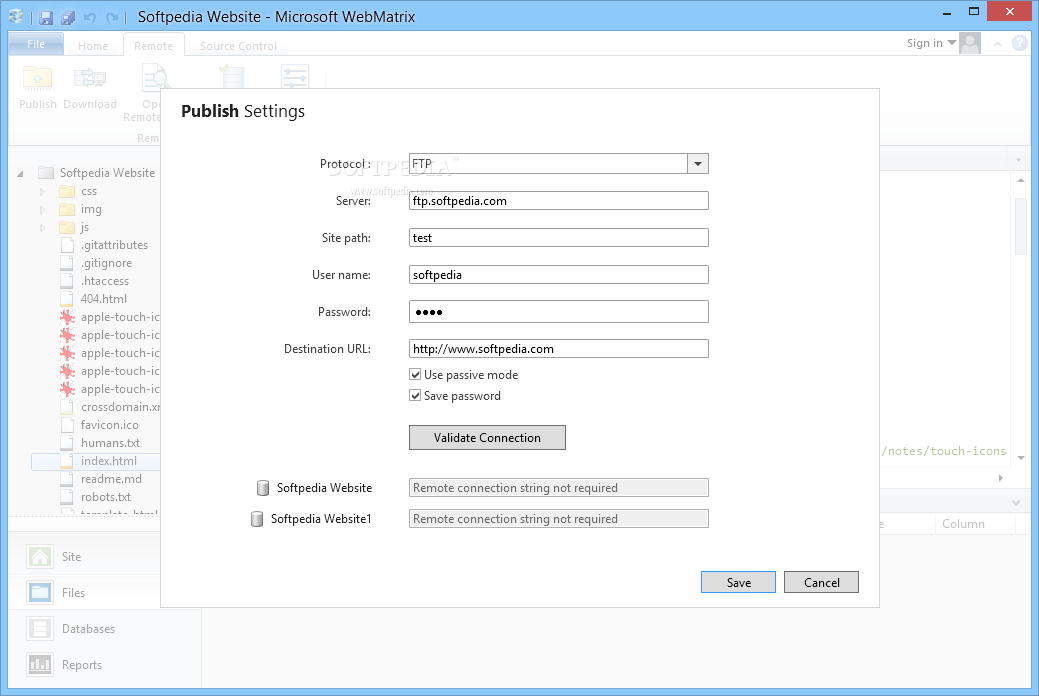Image resolution: width=1039 pixels, height=696 pixels.
Task: Collapse the Softpedia Website root node
Action: pos(21,174)
